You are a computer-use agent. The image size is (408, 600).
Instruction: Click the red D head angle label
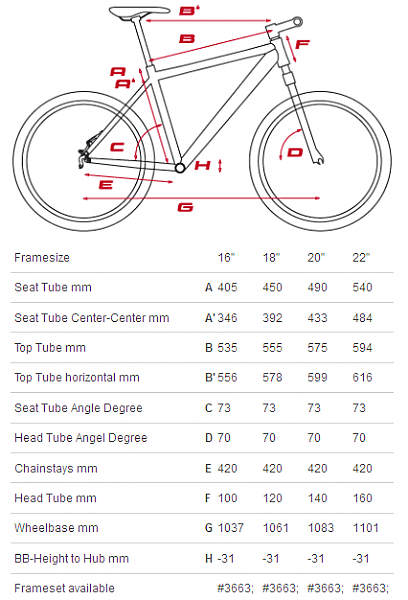point(295,153)
